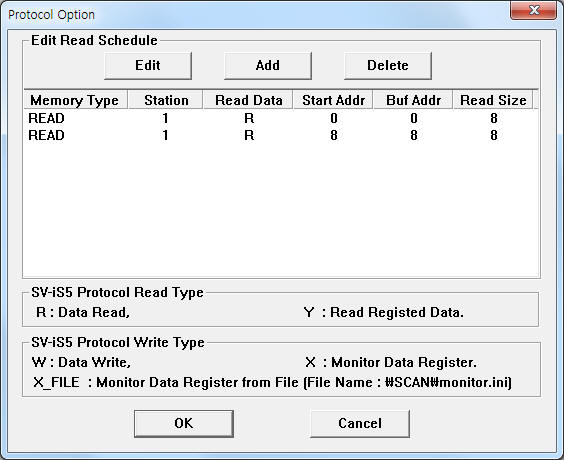This screenshot has height=460, width=564.
Task: Add a new read schedule entry
Action: click(268, 66)
